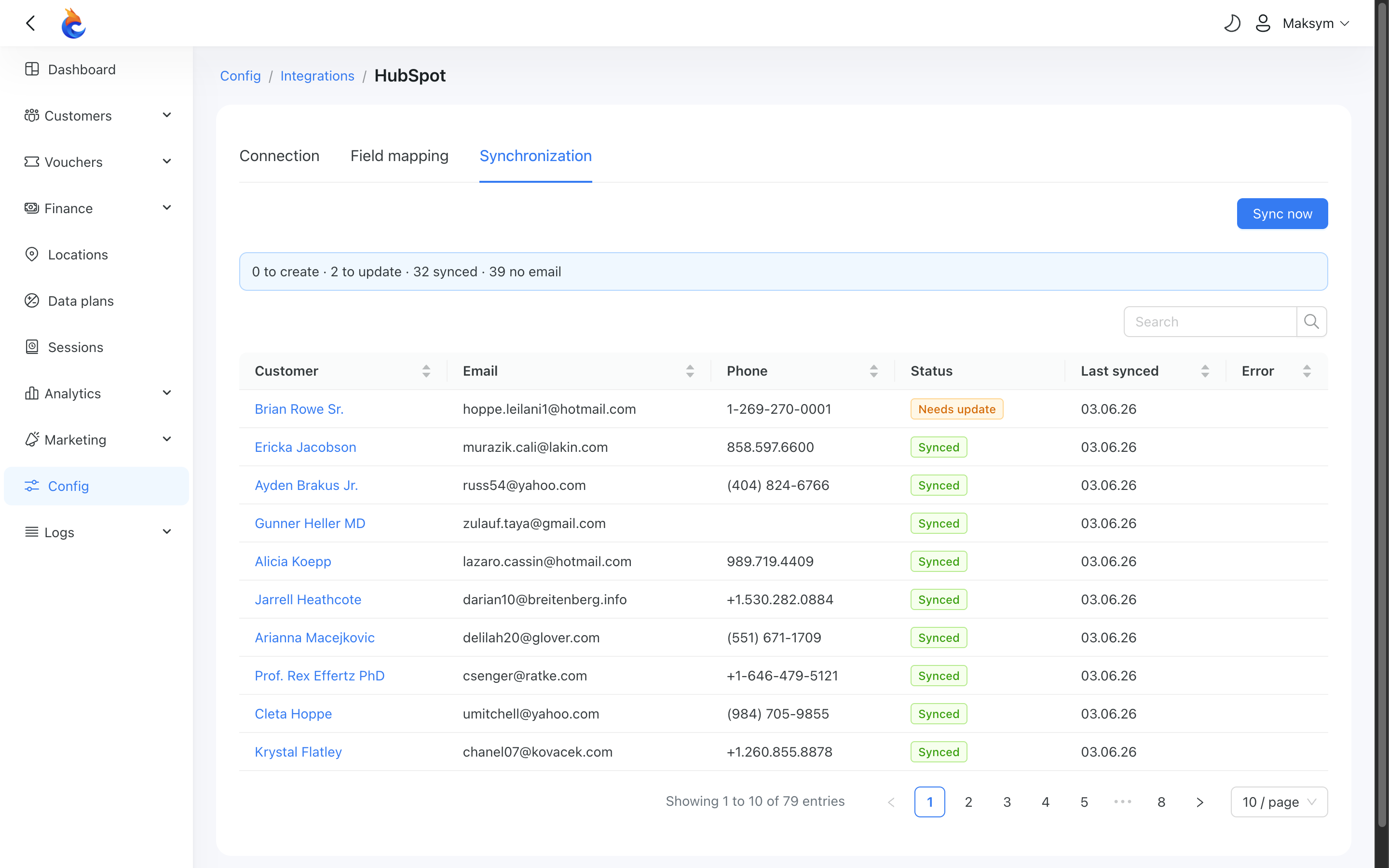Open customer Brian Rowe Sr.
Image resolution: width=1389 pixels, height=868 pixels.
pos(299,409)
